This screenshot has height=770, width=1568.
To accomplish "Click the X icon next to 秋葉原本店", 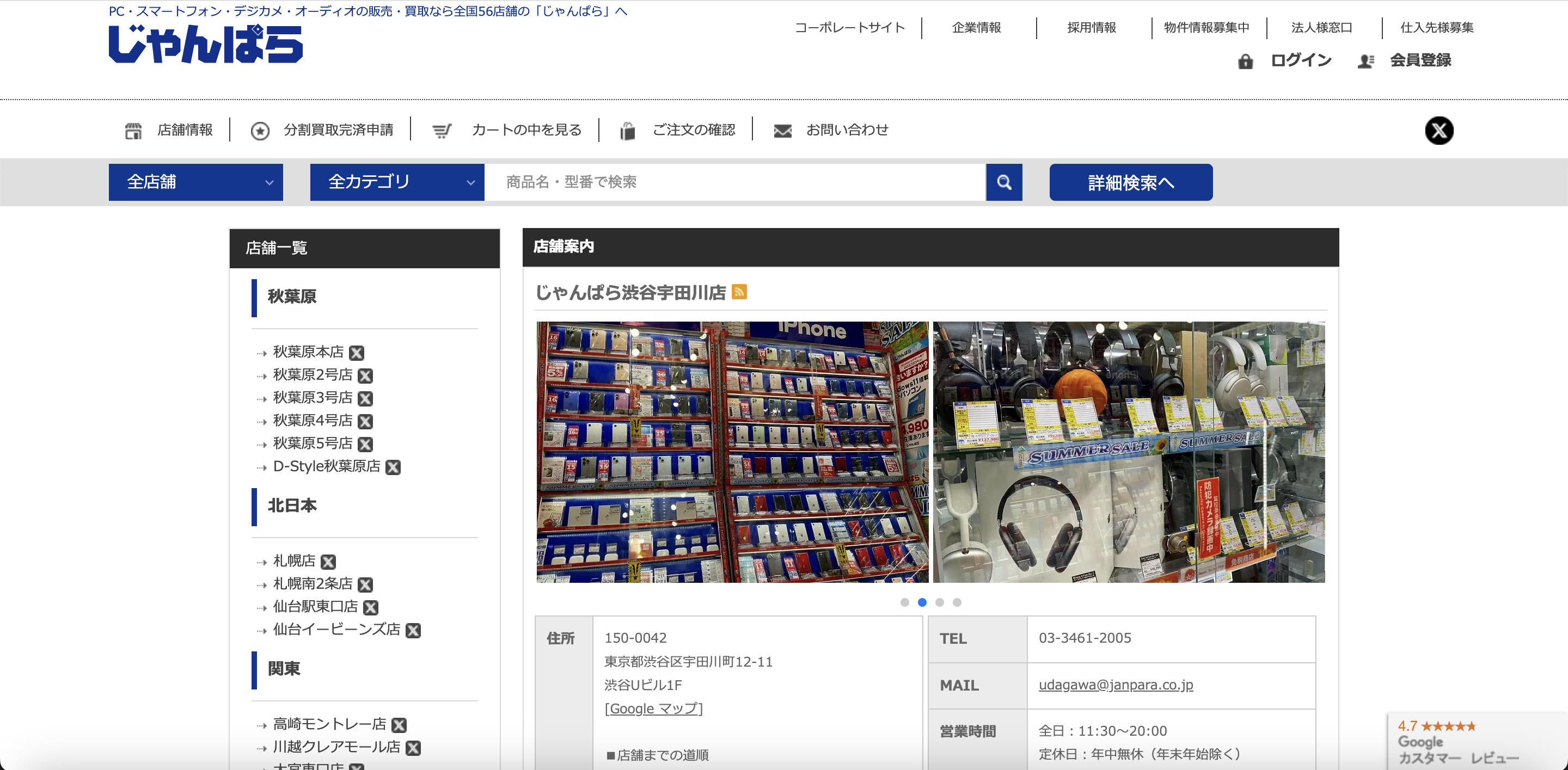I will [357, 353].
